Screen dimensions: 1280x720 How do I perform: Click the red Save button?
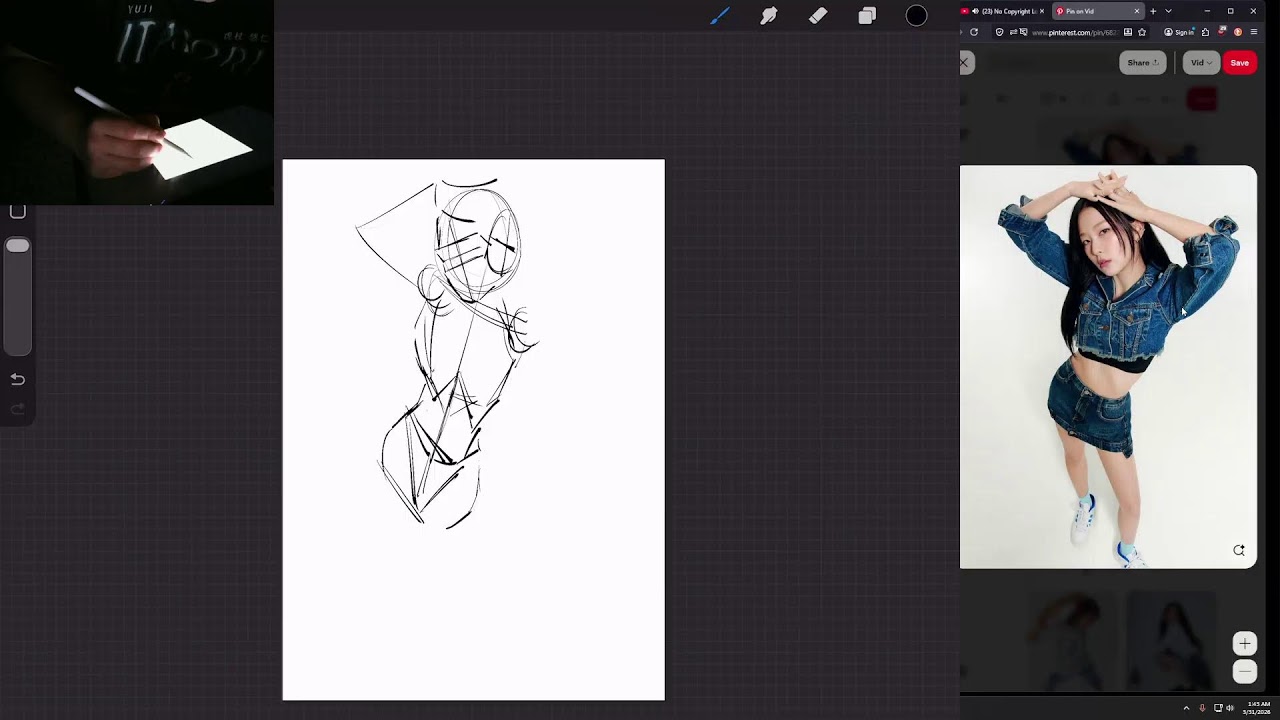coord(1240,63)
